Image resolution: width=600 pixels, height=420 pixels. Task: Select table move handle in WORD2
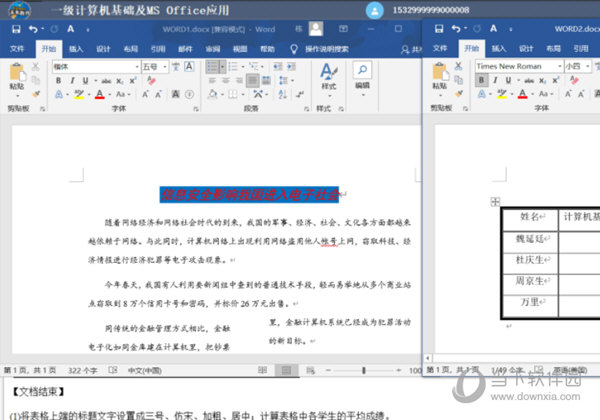coord(495,202)
